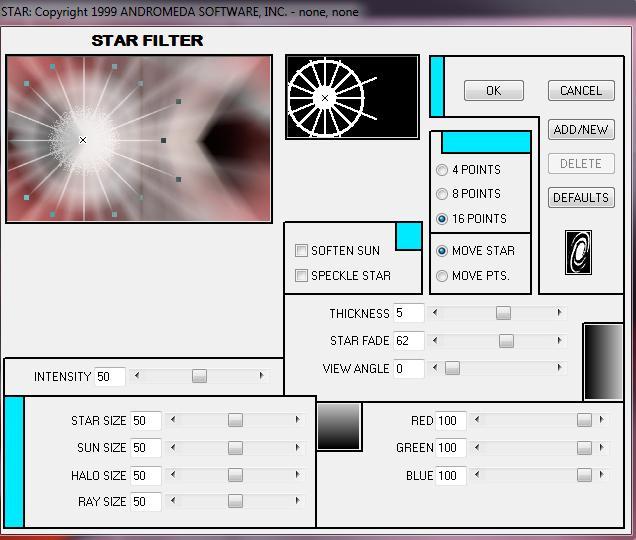Click the THICKNESS slider thumb
The height and width of the screenshot is (540, 636).
(503, 313)
